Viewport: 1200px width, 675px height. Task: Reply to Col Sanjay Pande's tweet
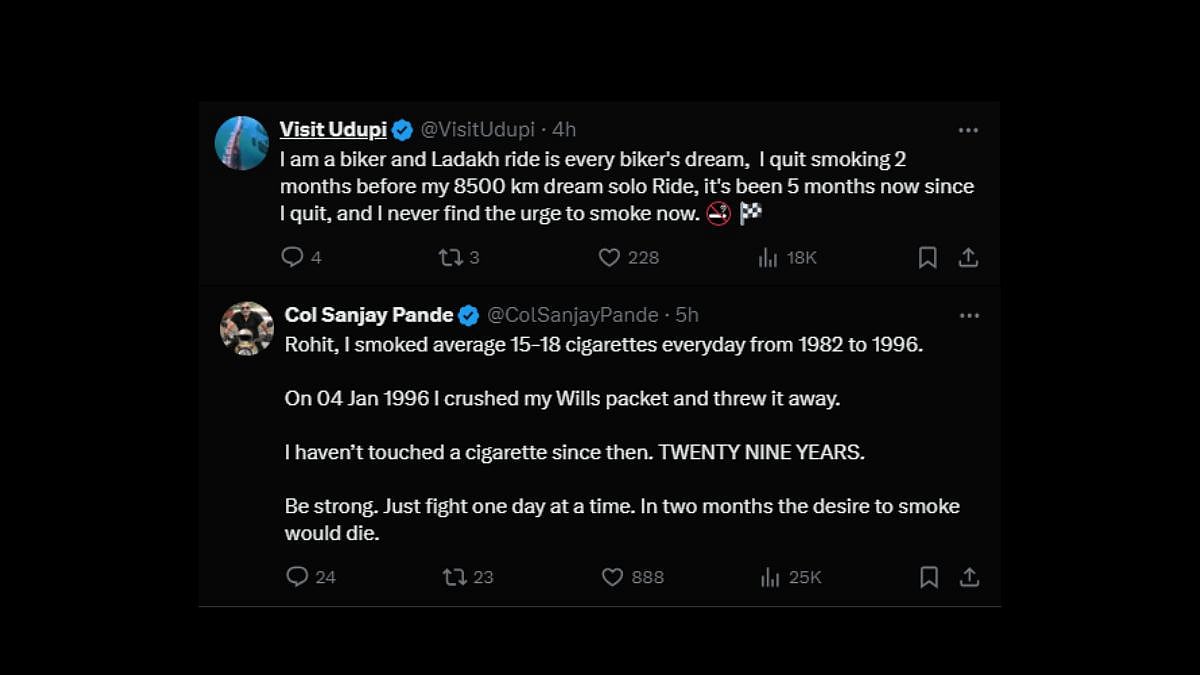297,577
